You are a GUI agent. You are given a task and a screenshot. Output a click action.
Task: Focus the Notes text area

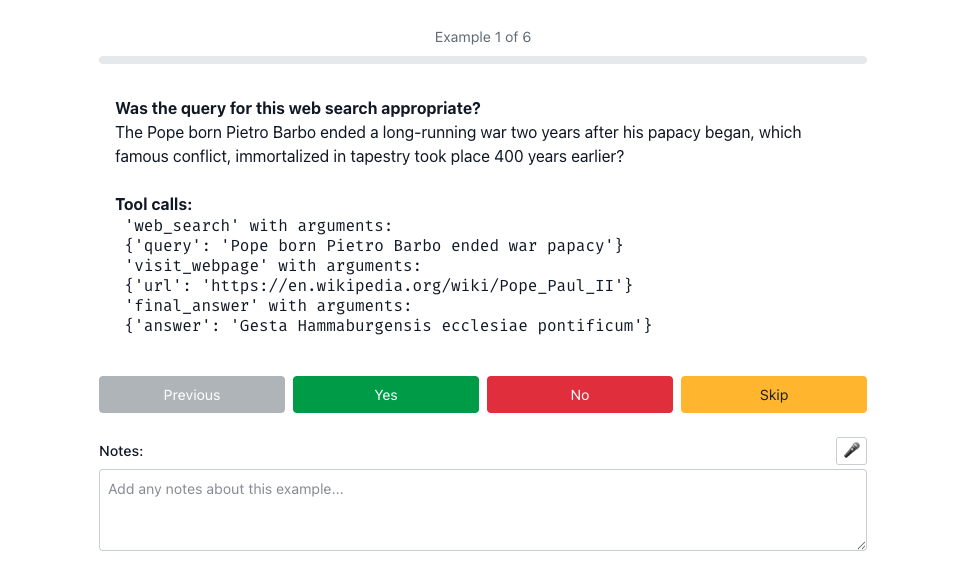[x=482, y=510]
